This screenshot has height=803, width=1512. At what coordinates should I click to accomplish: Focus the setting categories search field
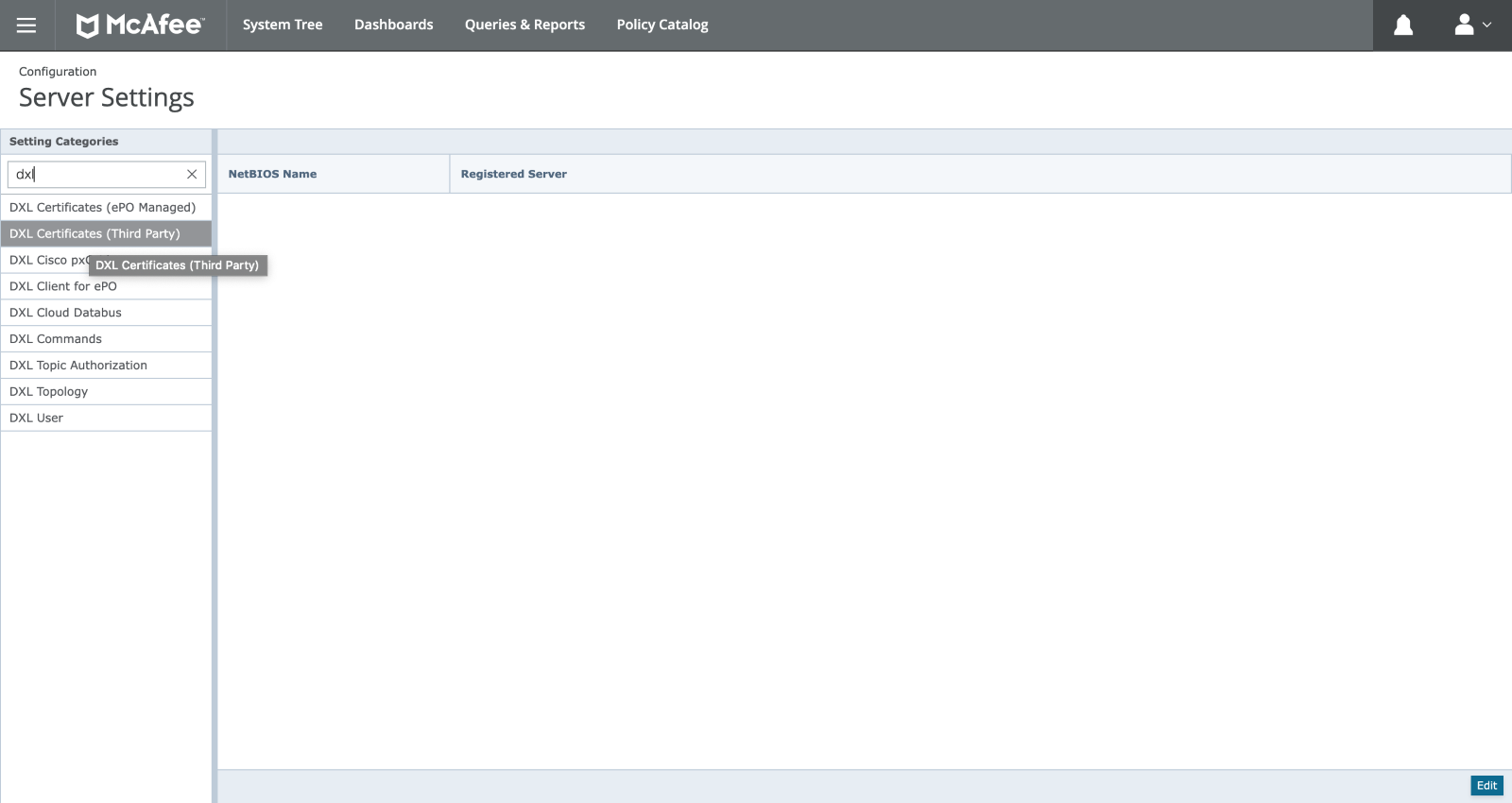(94, 175)
